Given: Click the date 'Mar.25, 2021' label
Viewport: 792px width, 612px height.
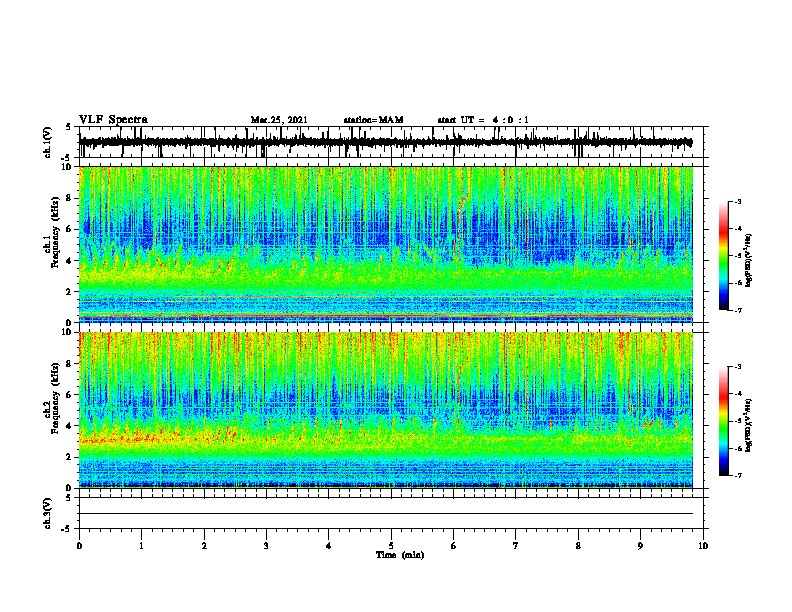Looking at the screenshot, I should [x=279, y=120].
